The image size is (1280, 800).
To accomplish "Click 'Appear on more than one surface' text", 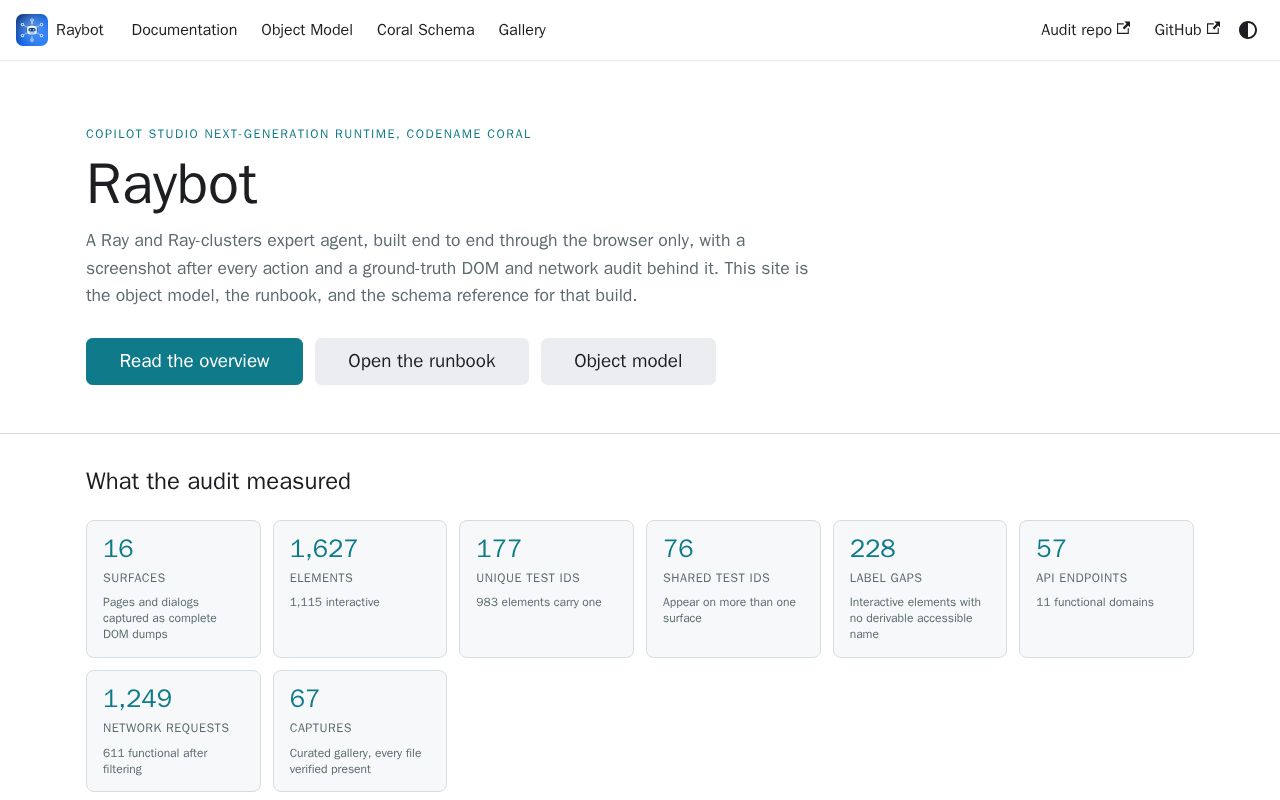I will pyautogui.click(x=730, y=610).
